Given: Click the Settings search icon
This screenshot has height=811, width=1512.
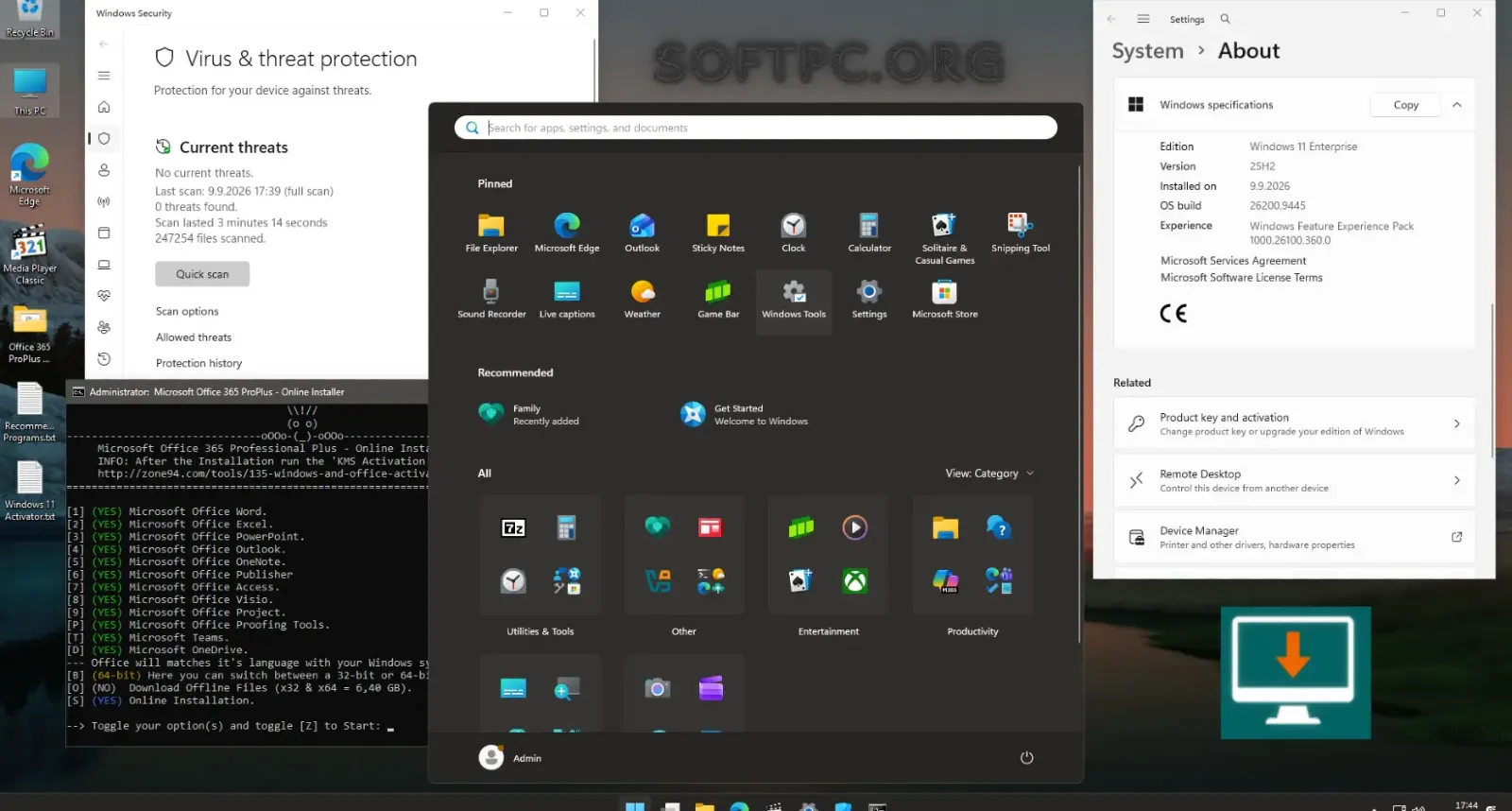Looking at the screenshot, I should 1225,19.
